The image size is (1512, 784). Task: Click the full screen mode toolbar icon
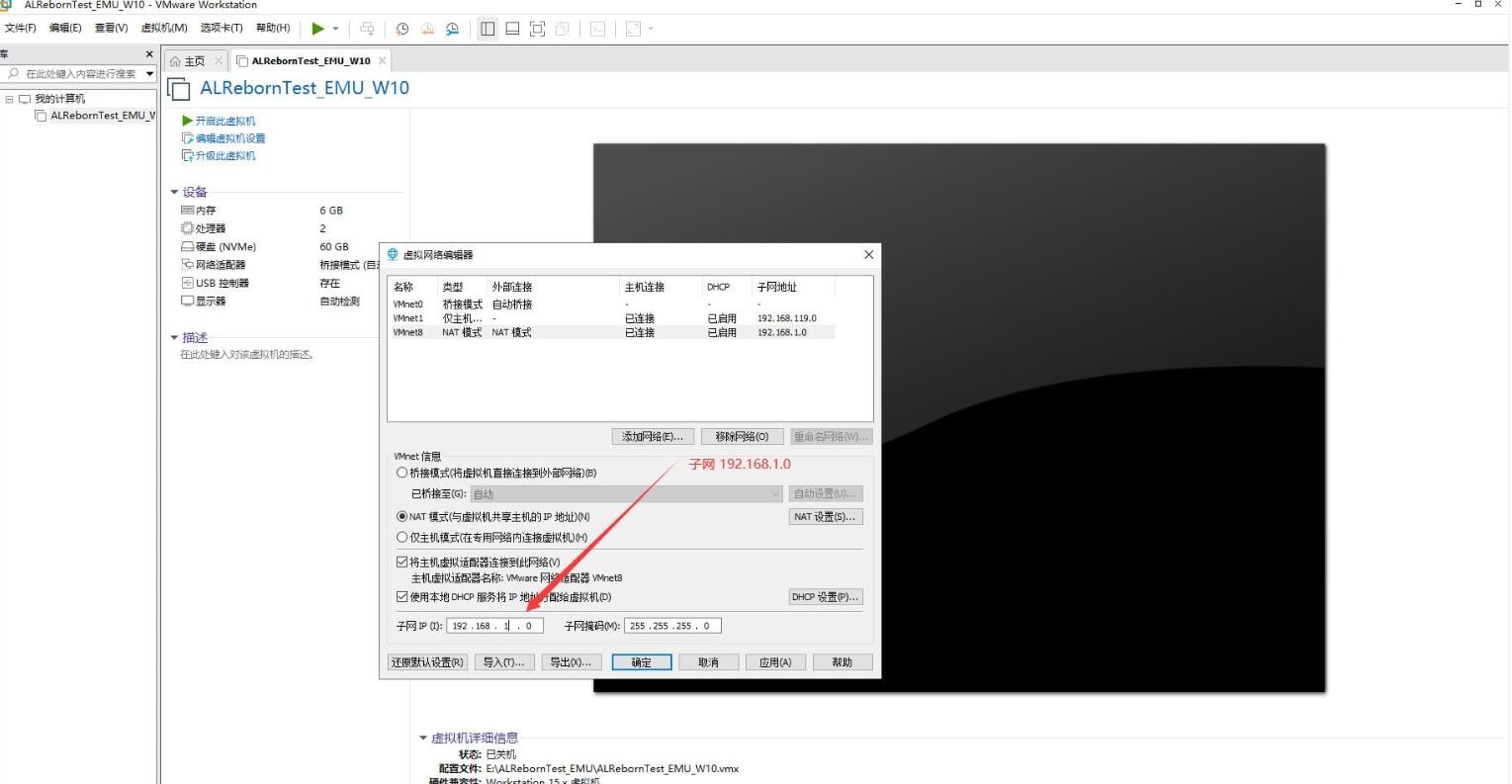[x=537, y=29]
